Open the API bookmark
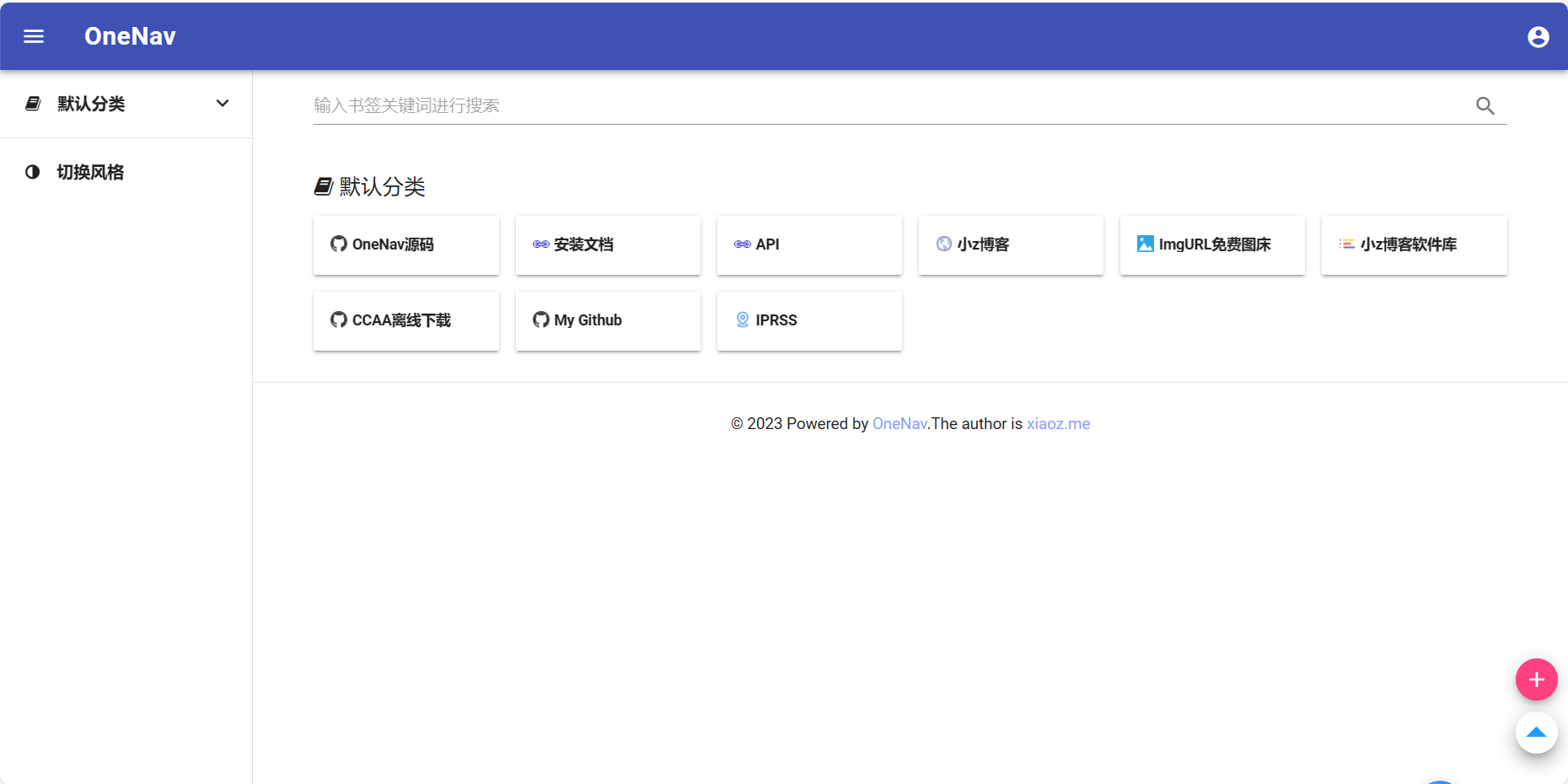This screenshot has width=1568, height=784. 809,245
